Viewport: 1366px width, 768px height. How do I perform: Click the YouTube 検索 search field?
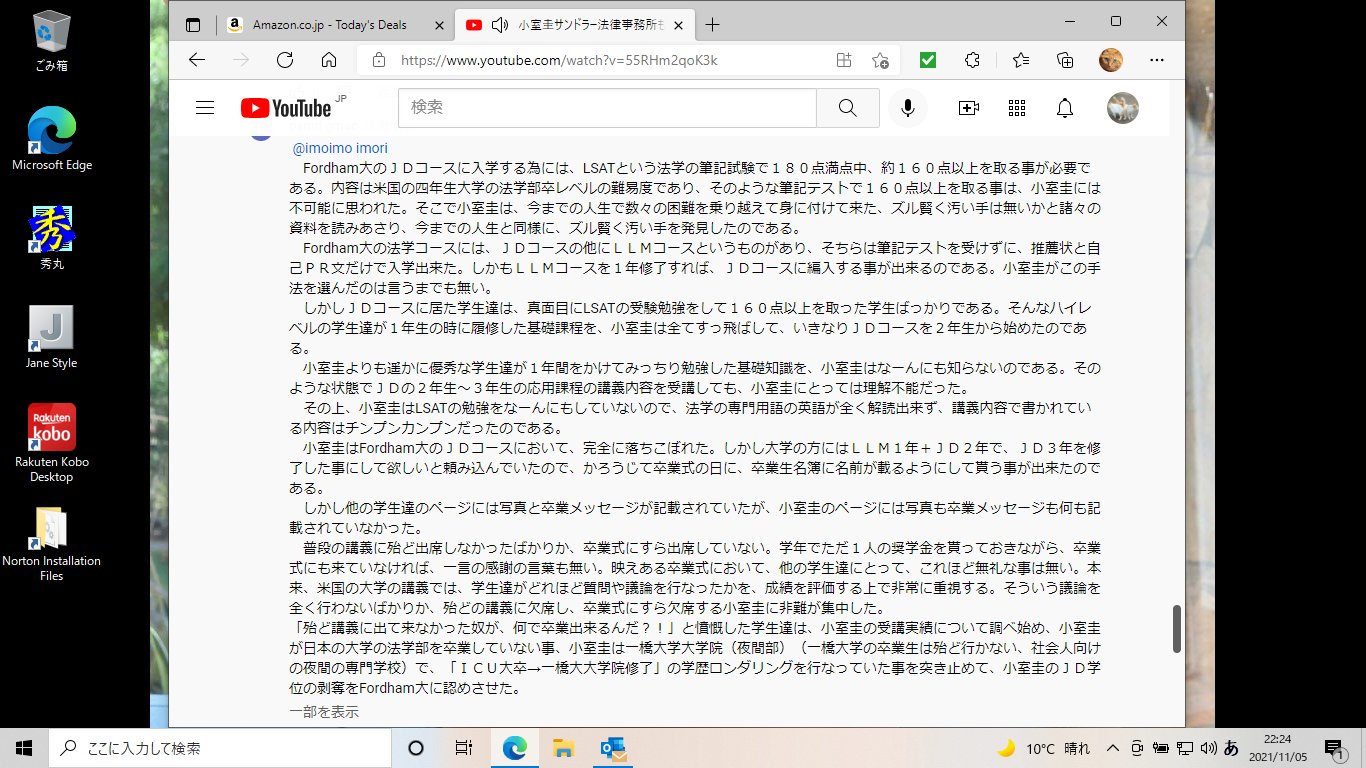tap(607, 108)
